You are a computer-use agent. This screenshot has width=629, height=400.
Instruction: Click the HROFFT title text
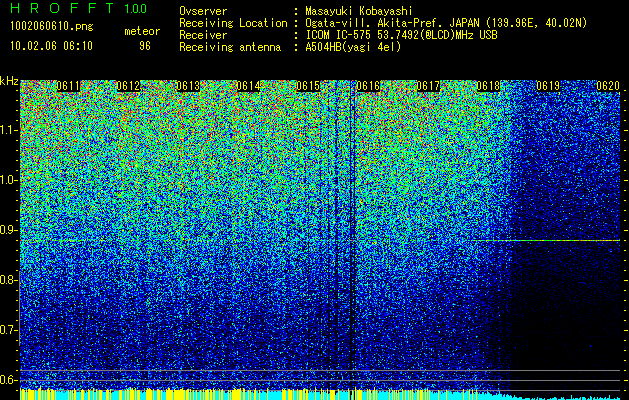62,8
